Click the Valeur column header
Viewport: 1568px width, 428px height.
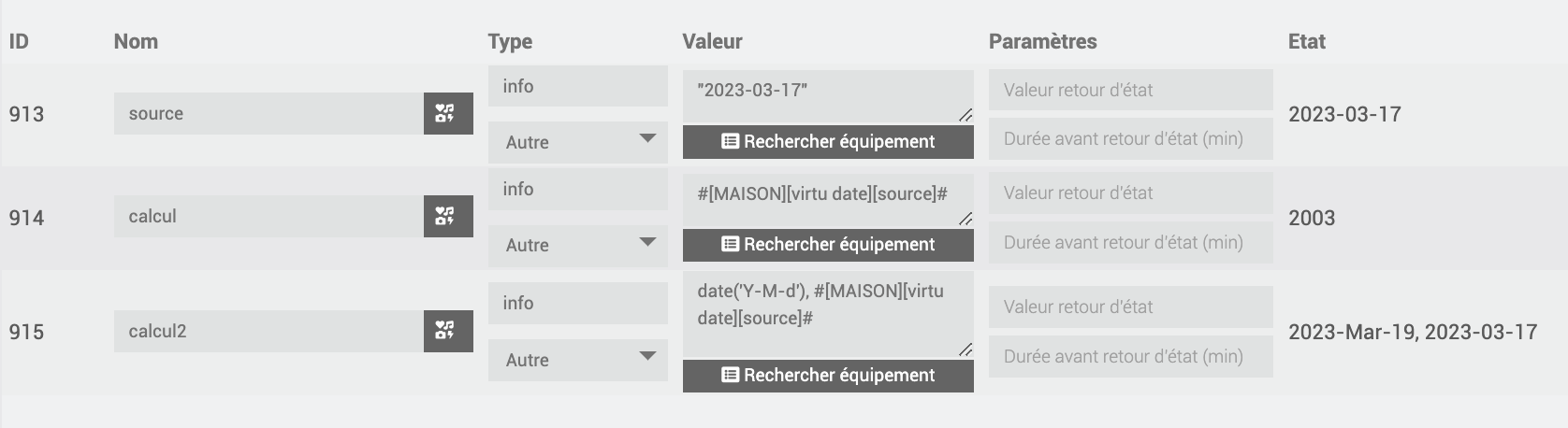click(x=712, y=41)
